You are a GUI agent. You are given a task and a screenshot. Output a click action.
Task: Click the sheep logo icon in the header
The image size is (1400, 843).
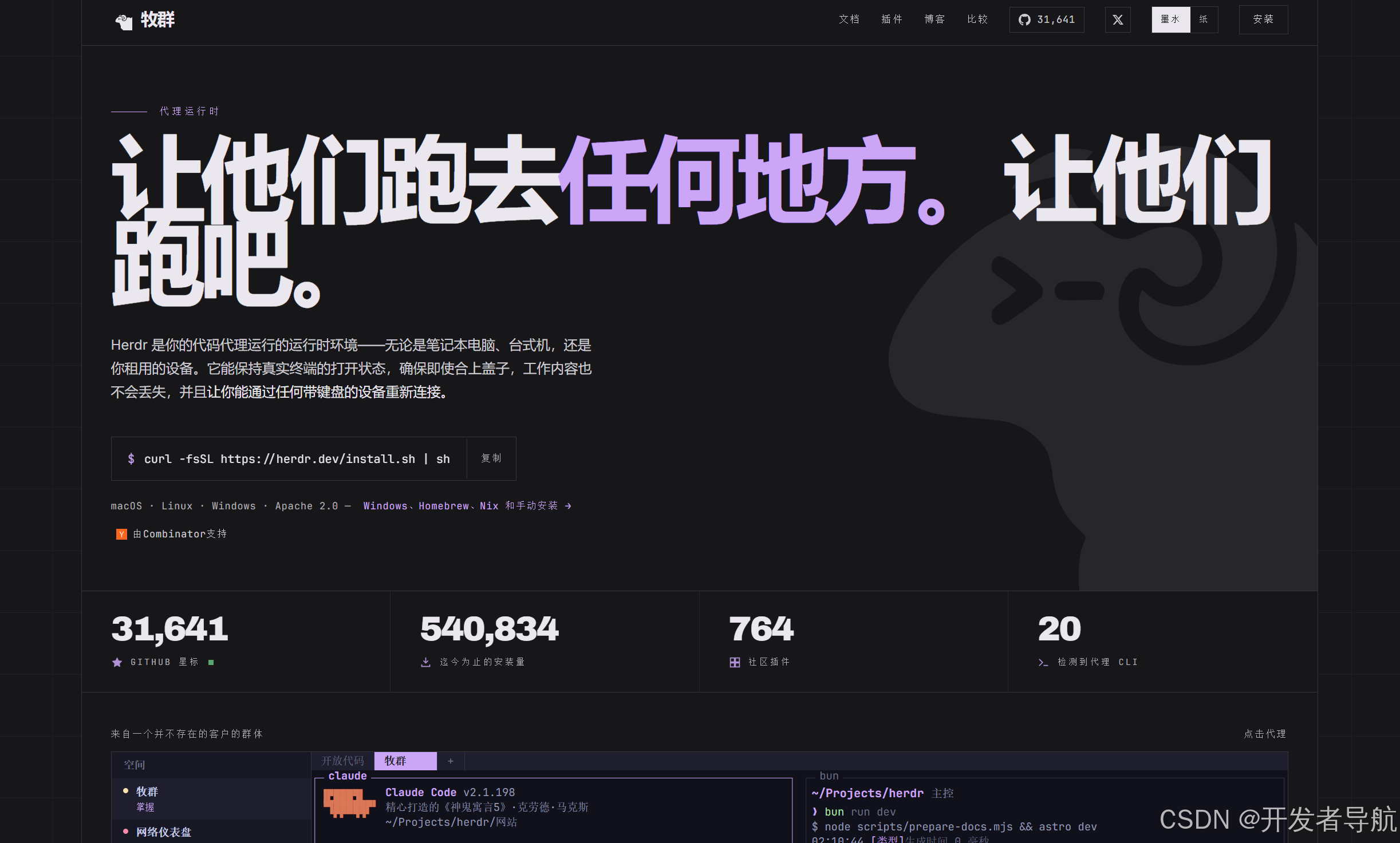pos(124,21)
